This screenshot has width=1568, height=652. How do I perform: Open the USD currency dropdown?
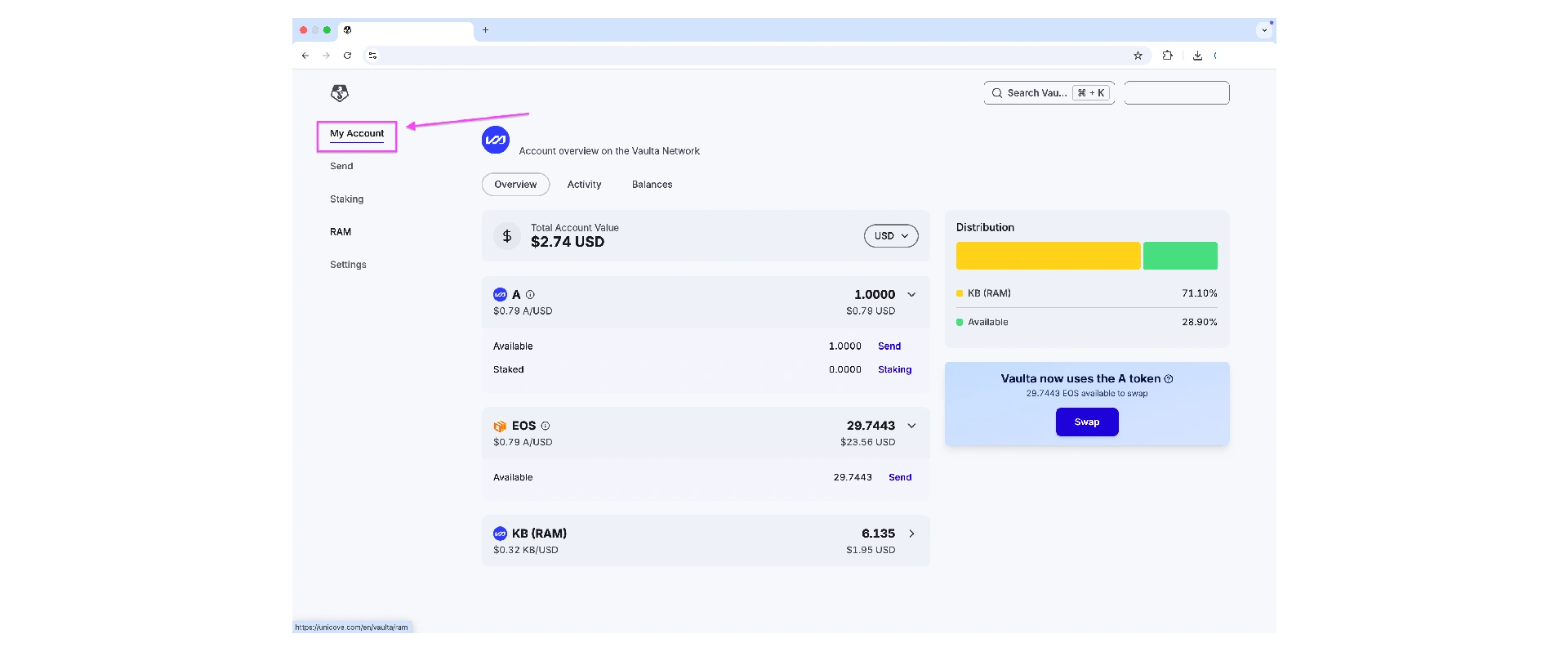tap(891, 236)
